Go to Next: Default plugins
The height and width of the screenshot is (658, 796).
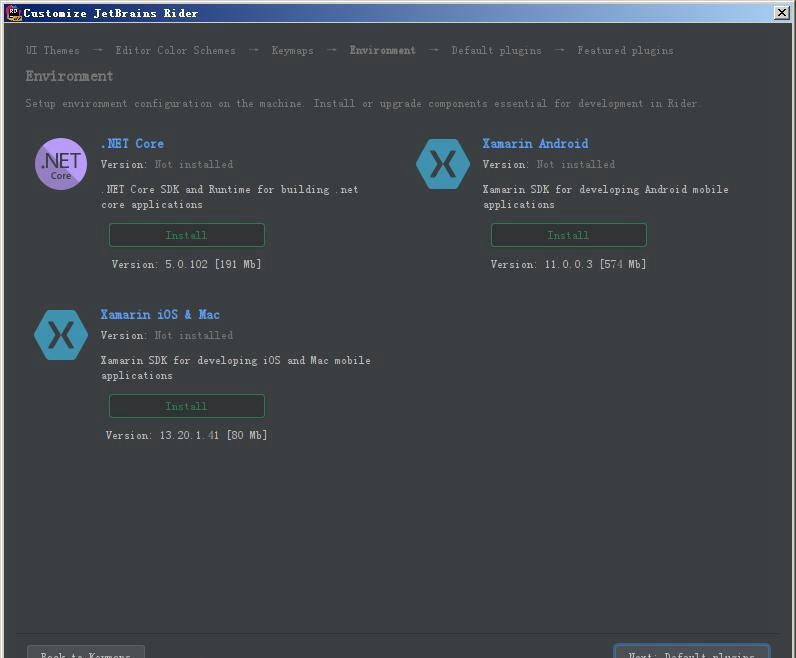(x=691, y=652)
